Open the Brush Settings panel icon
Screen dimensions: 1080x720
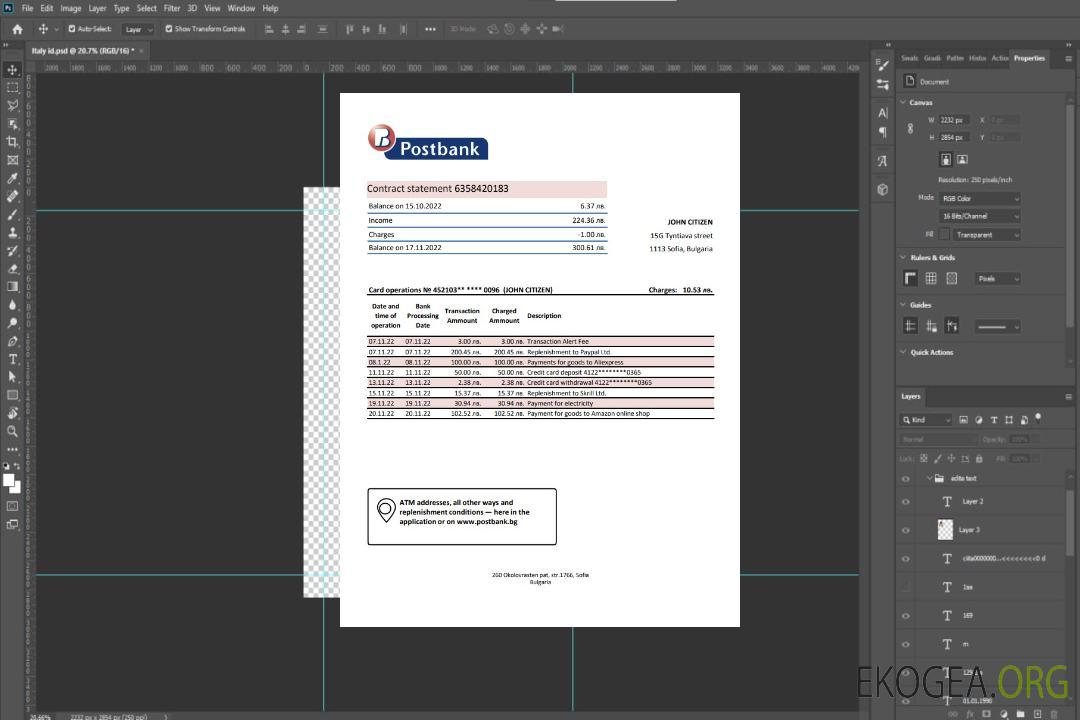882,64
